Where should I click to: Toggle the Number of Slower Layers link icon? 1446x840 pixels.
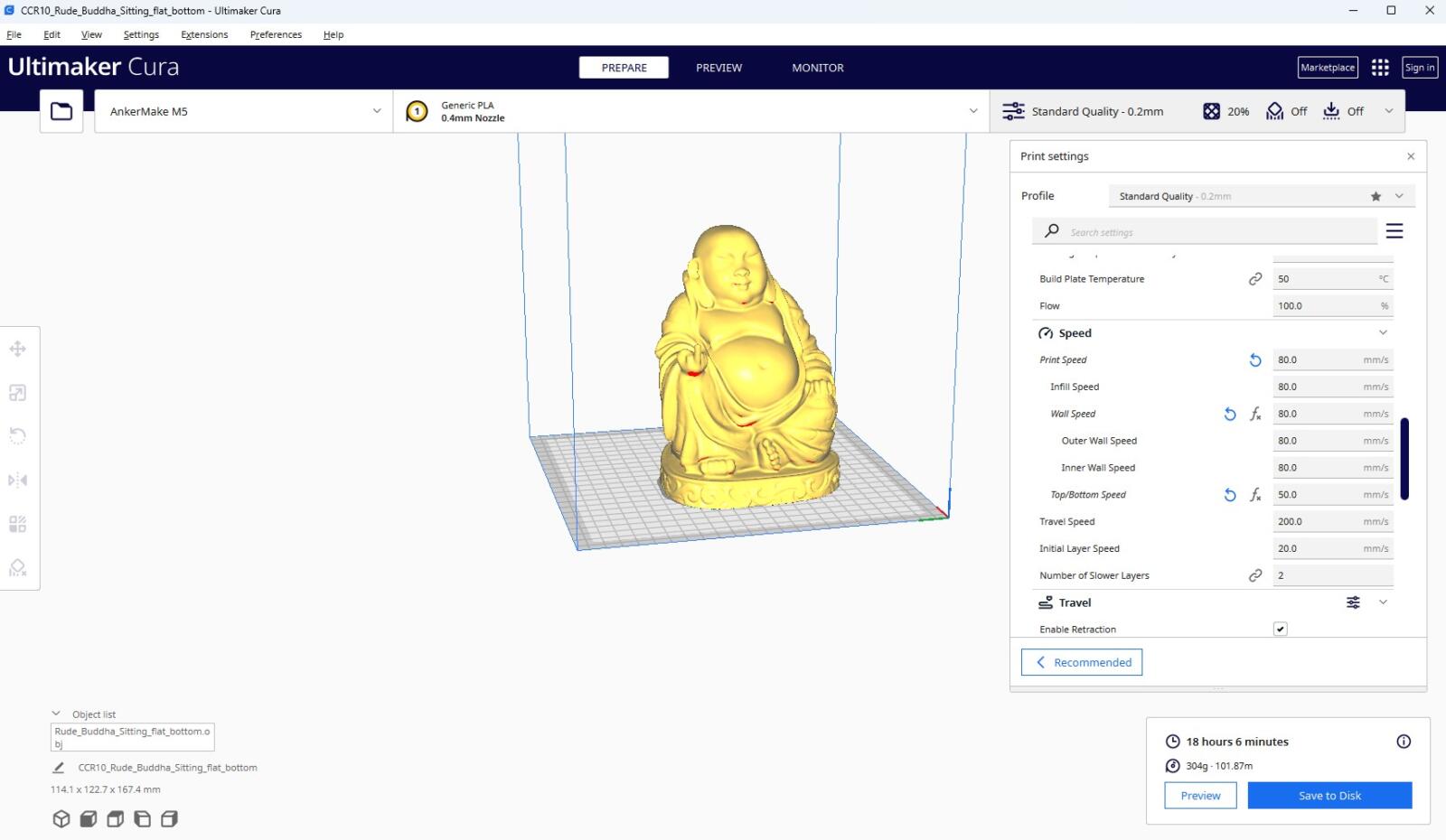(1255, 575)
